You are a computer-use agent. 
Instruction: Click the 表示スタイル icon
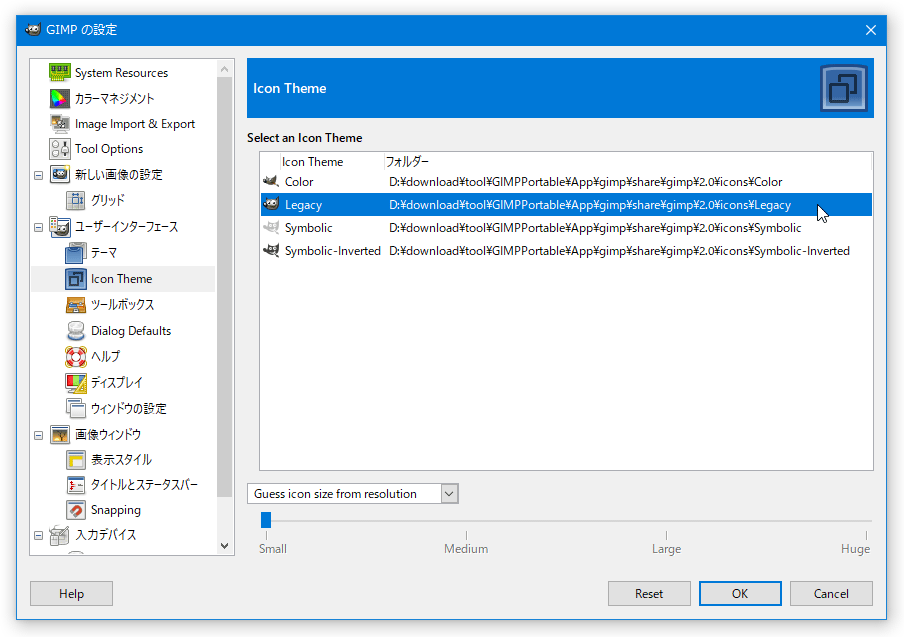pos(76,459)
